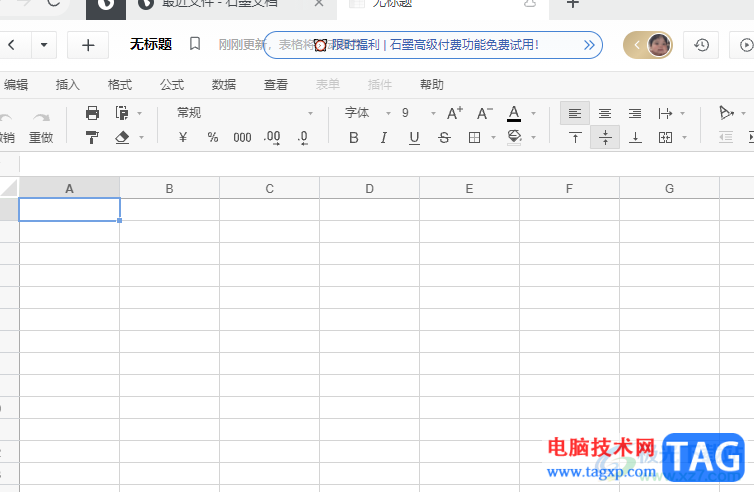Image resolution: width=754 pixels, height=492 pixels.
Task: Select the format painter tool
Action: pyautogui.click(x=92, y=138)
